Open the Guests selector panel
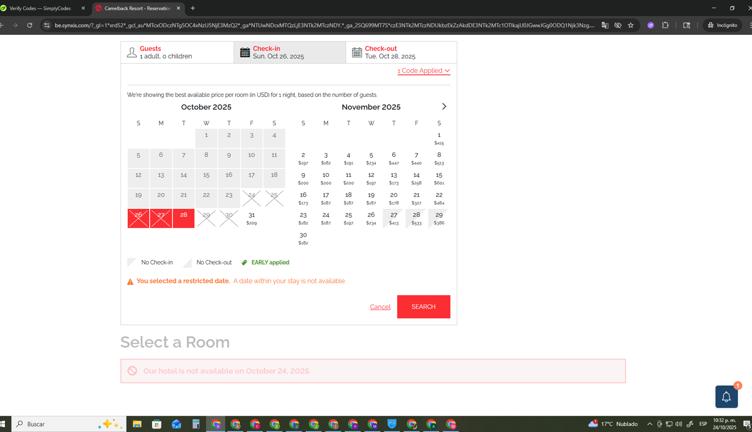Image resolution: width=752 pixels, height=432 pixels. pyautogui.click(x=177, y=52)
